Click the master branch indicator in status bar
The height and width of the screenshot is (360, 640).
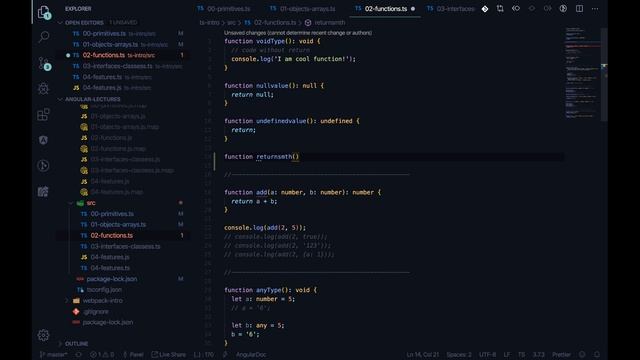pos(53,355)
